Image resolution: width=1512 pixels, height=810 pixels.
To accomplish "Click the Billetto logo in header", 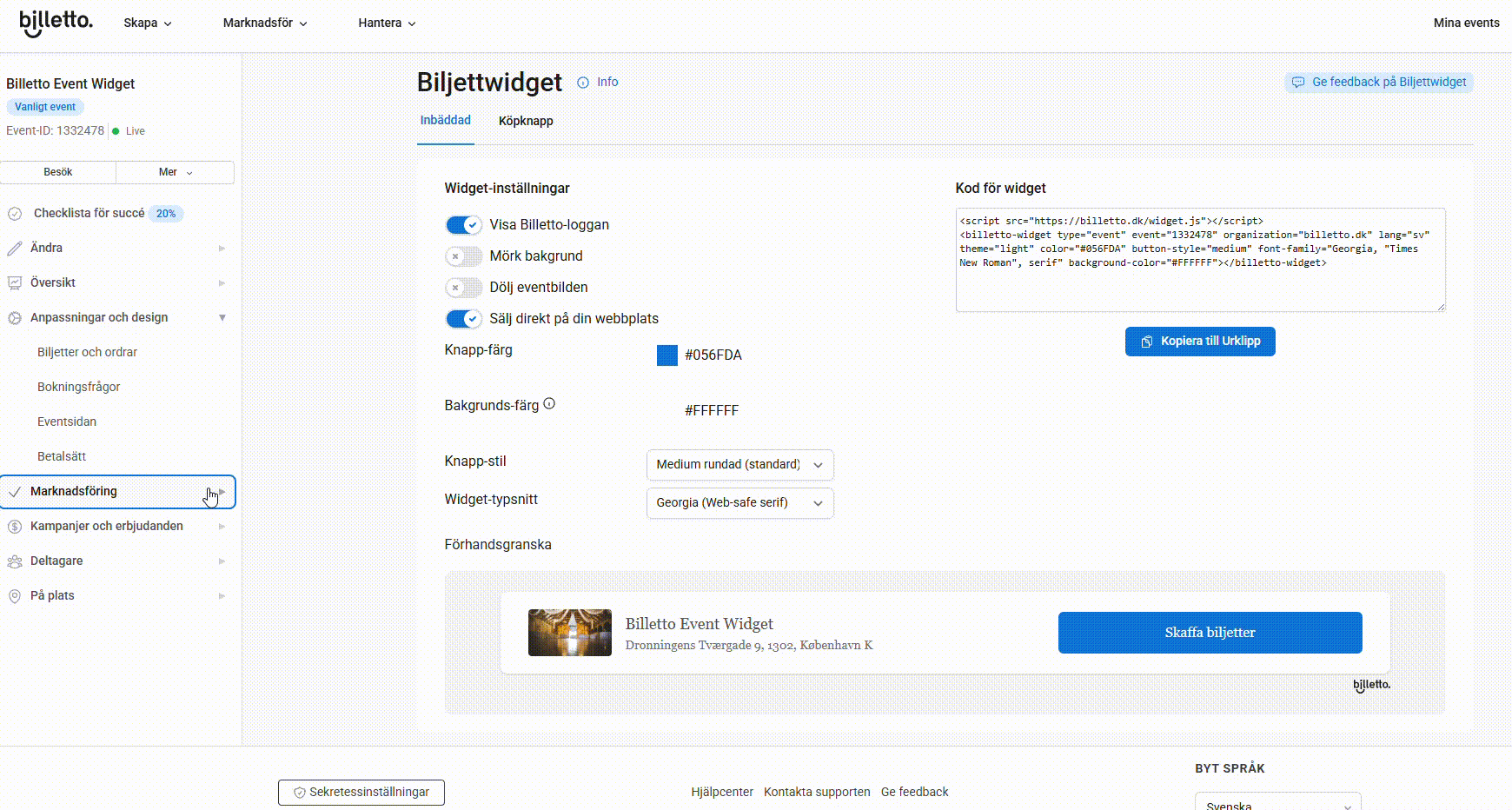I will click(56, 23).
